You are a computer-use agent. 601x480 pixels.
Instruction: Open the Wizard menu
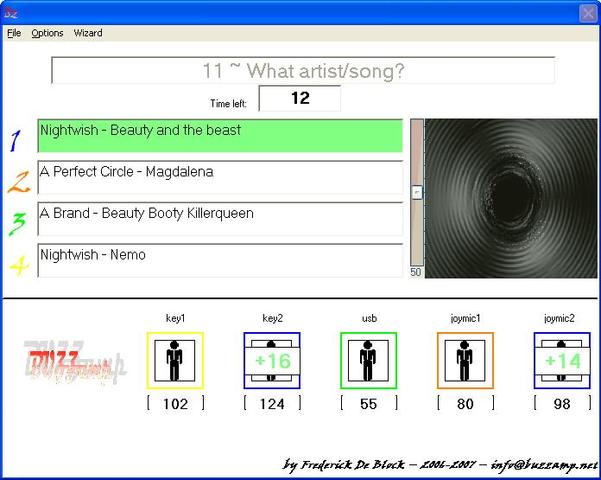coord(88,33)
